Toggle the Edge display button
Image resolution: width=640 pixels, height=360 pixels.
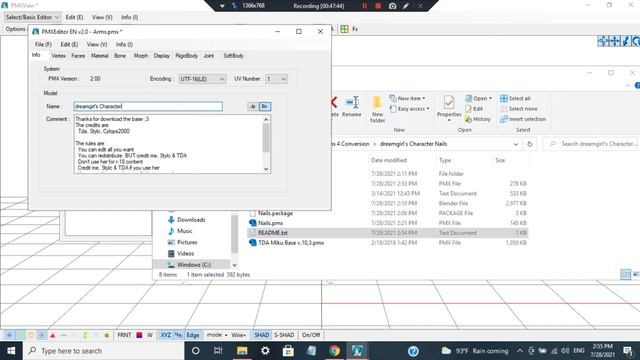click(193, 335)
